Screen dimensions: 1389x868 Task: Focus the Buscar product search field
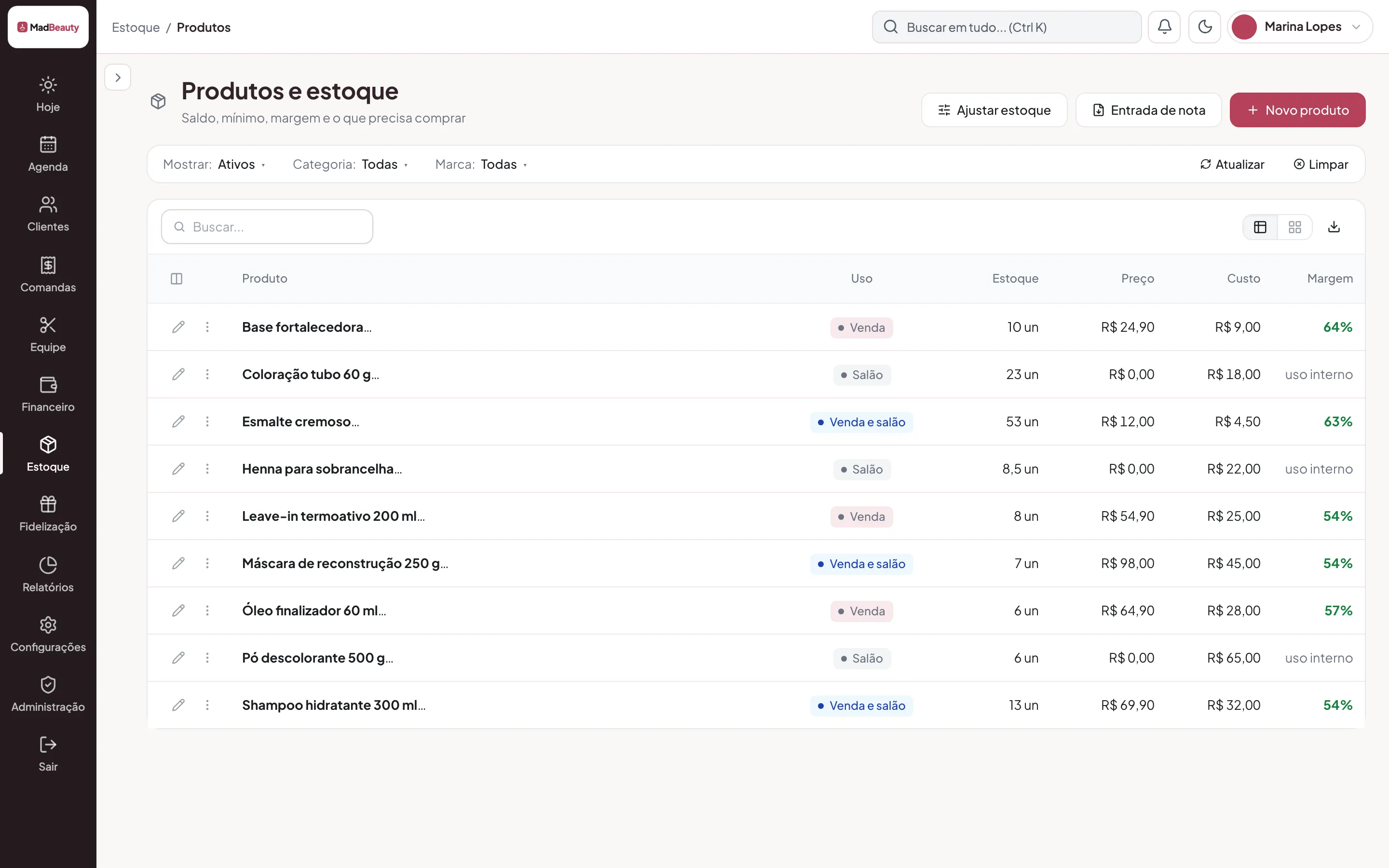268,227
